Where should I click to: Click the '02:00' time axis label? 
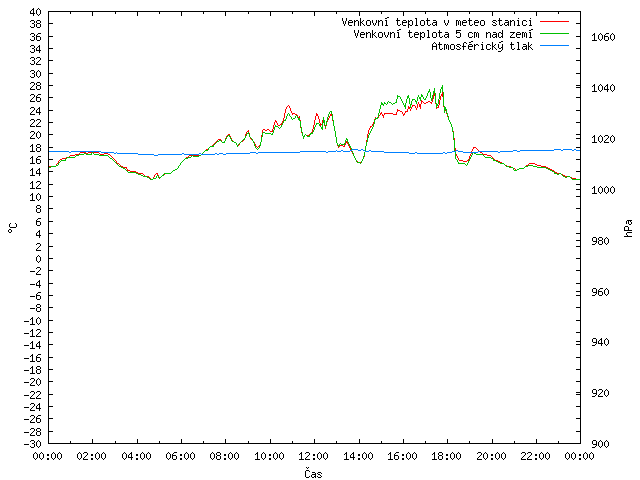click(x=92, y=456)
